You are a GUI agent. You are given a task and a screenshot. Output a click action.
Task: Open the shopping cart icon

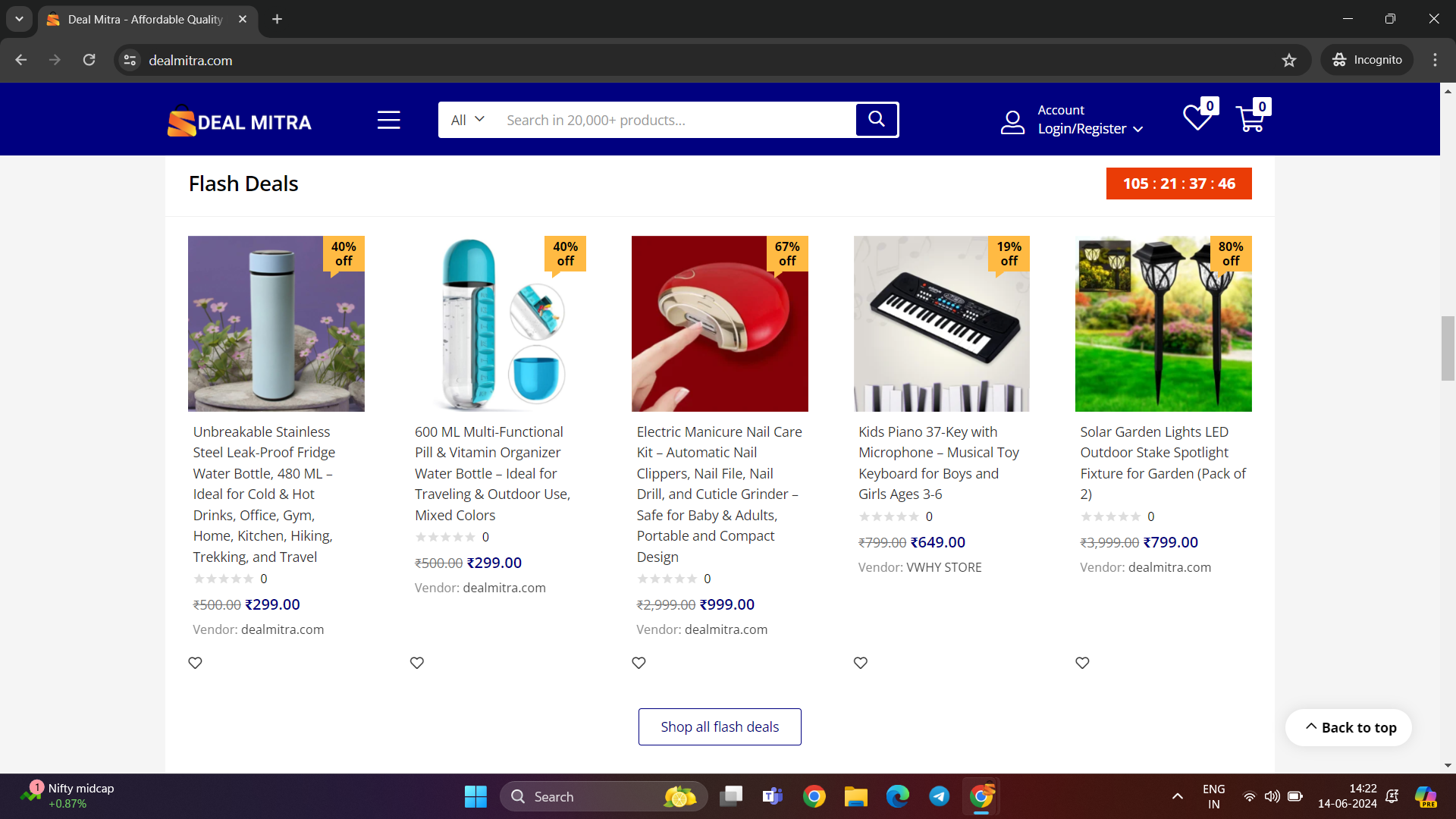pos(1250,119)
